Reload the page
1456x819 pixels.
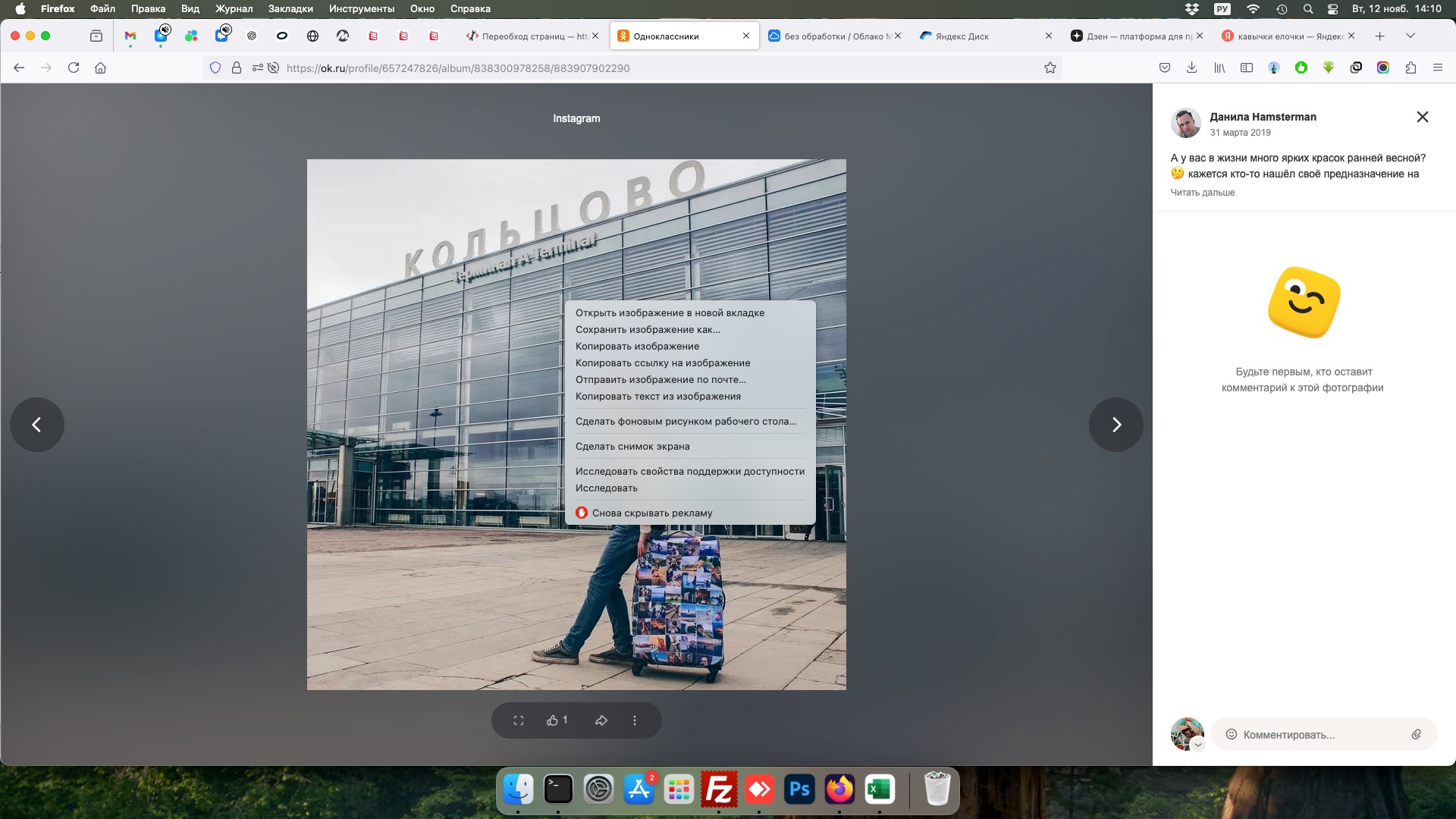74,67
